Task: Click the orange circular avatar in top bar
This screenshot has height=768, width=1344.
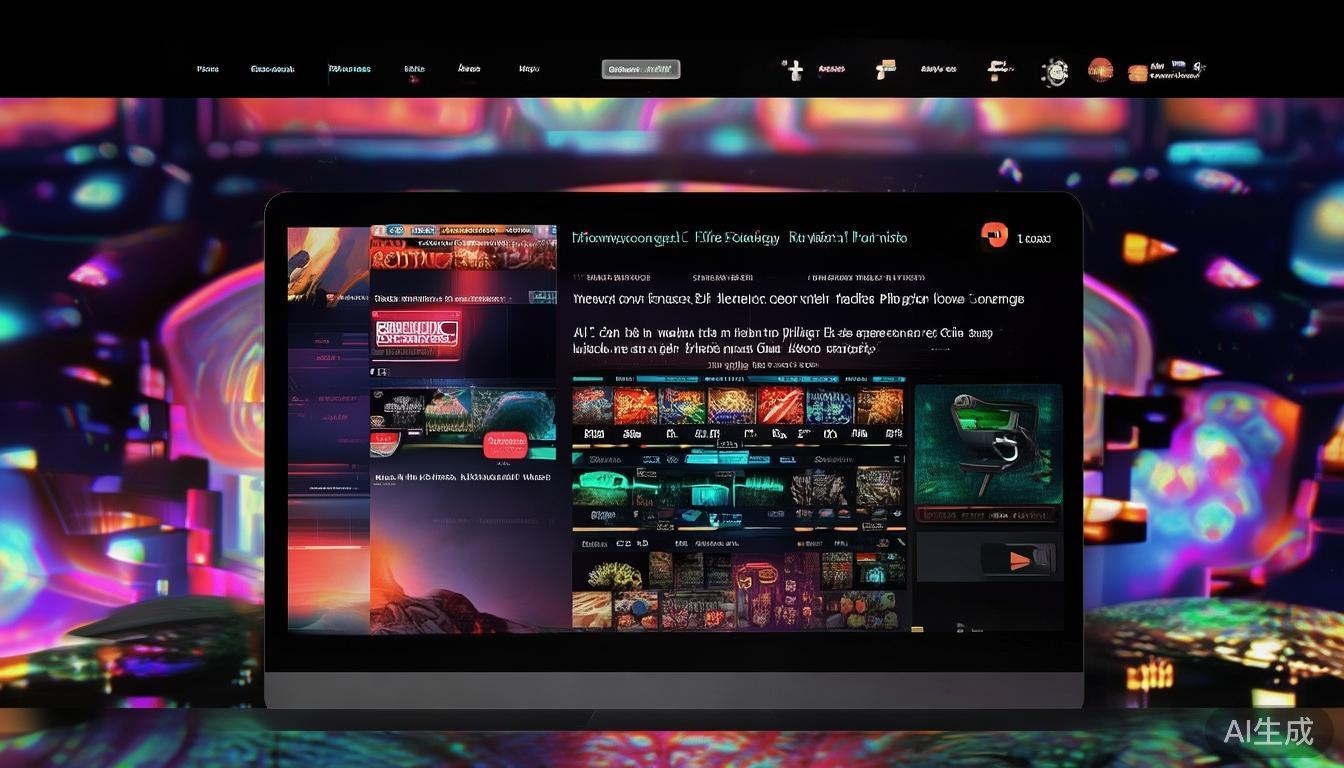Action: pyautogui.click(x=1100, y=70)
